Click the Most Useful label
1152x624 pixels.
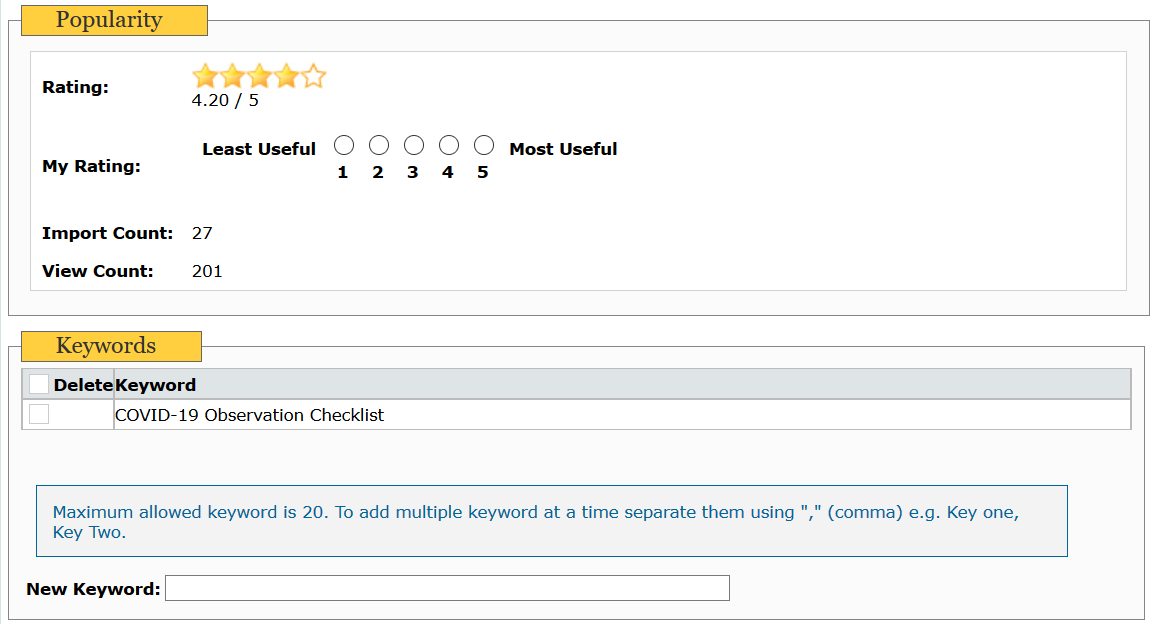point(563,149)
